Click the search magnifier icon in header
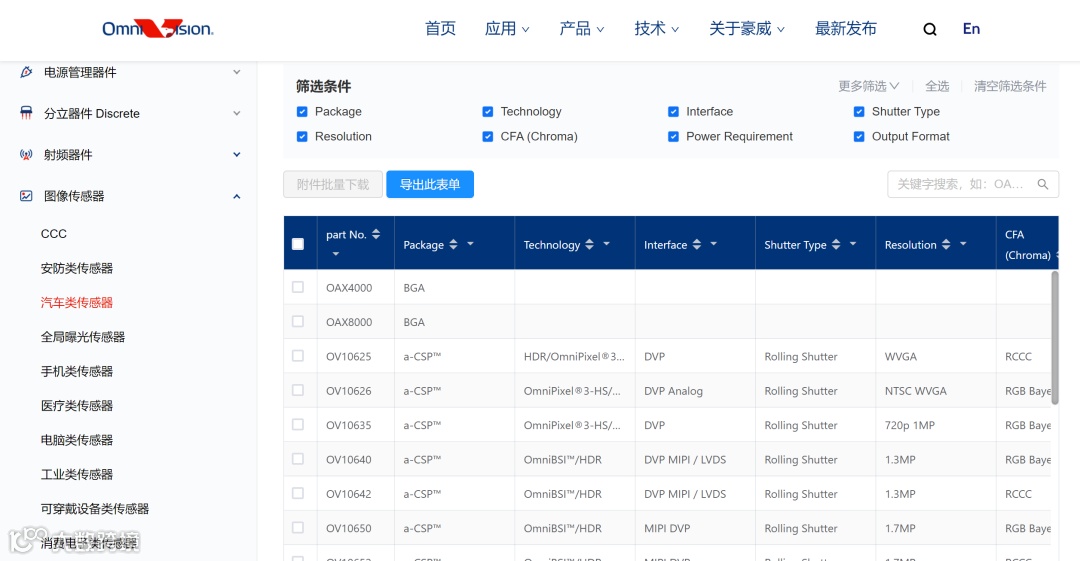 (930, 29)
